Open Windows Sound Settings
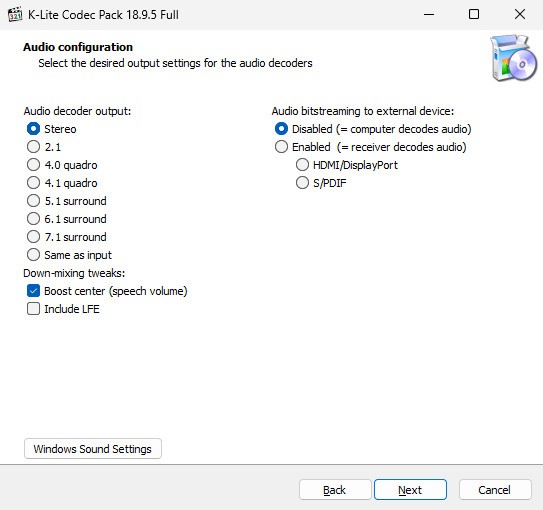The image size is (543, 510). [93, 449]
